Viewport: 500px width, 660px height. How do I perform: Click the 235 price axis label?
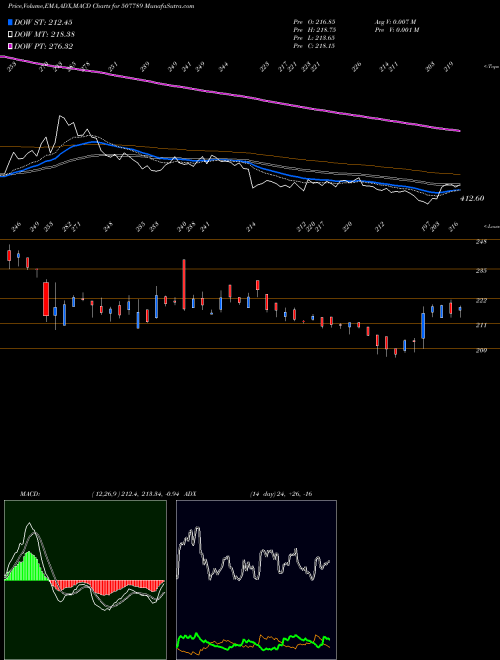click(x=481, y=271)
